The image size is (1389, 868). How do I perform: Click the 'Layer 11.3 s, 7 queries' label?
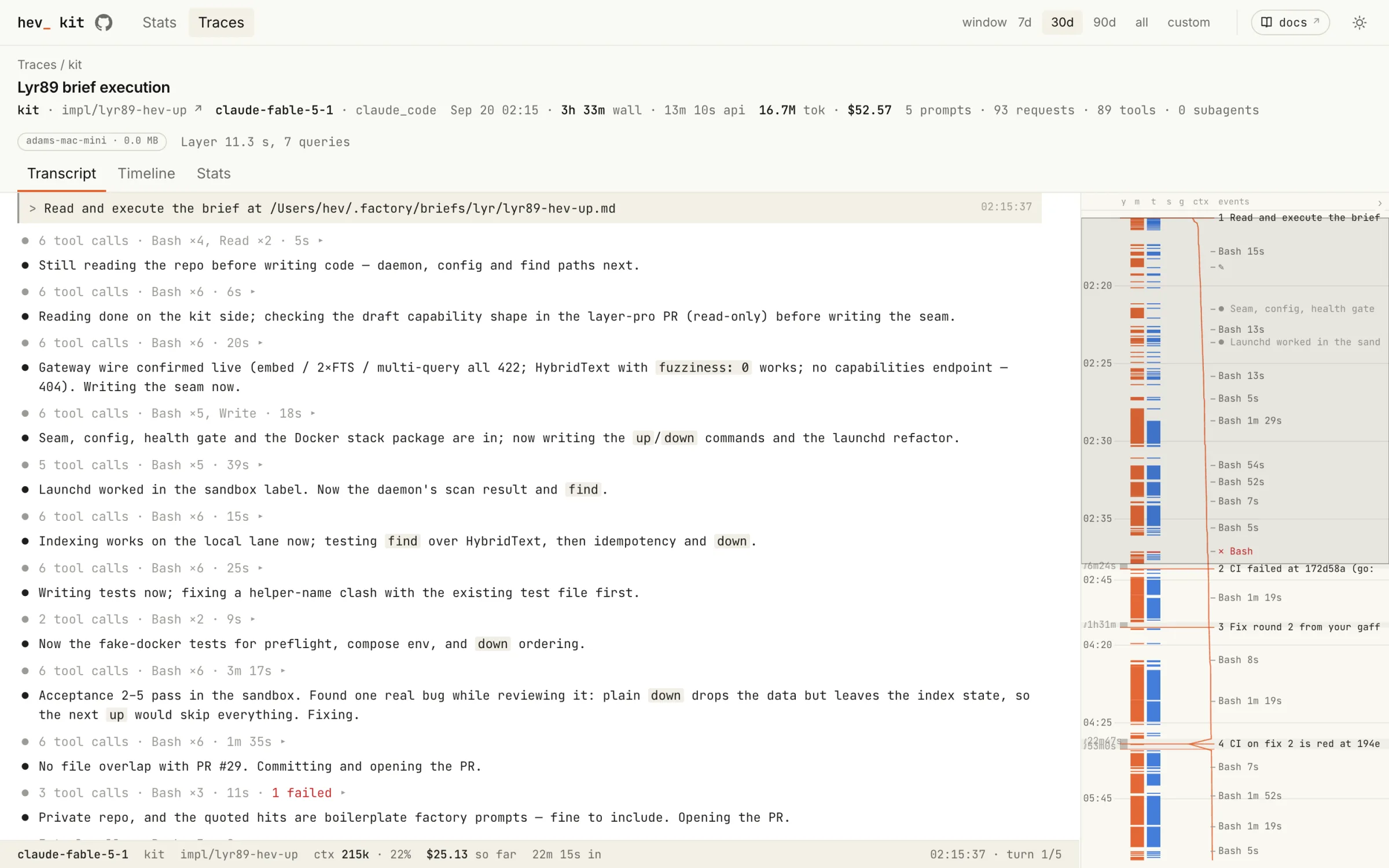pos(265,142)
